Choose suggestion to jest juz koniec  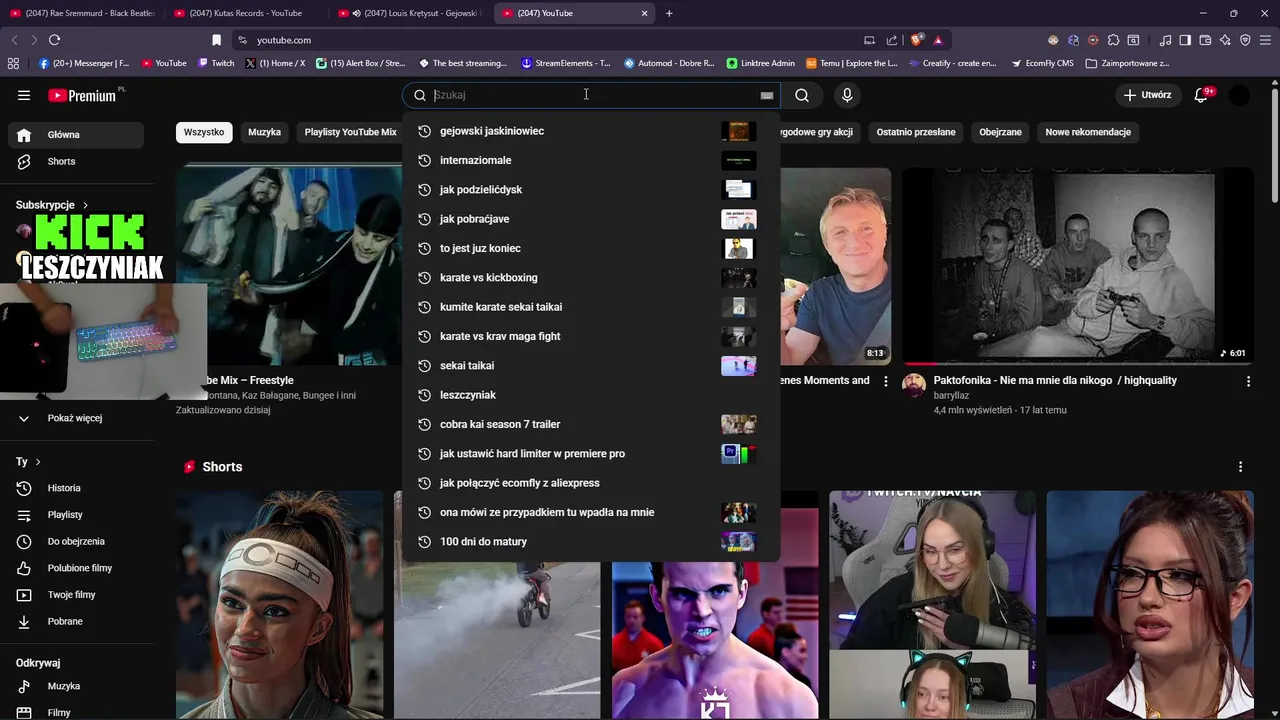click(590, 248)
